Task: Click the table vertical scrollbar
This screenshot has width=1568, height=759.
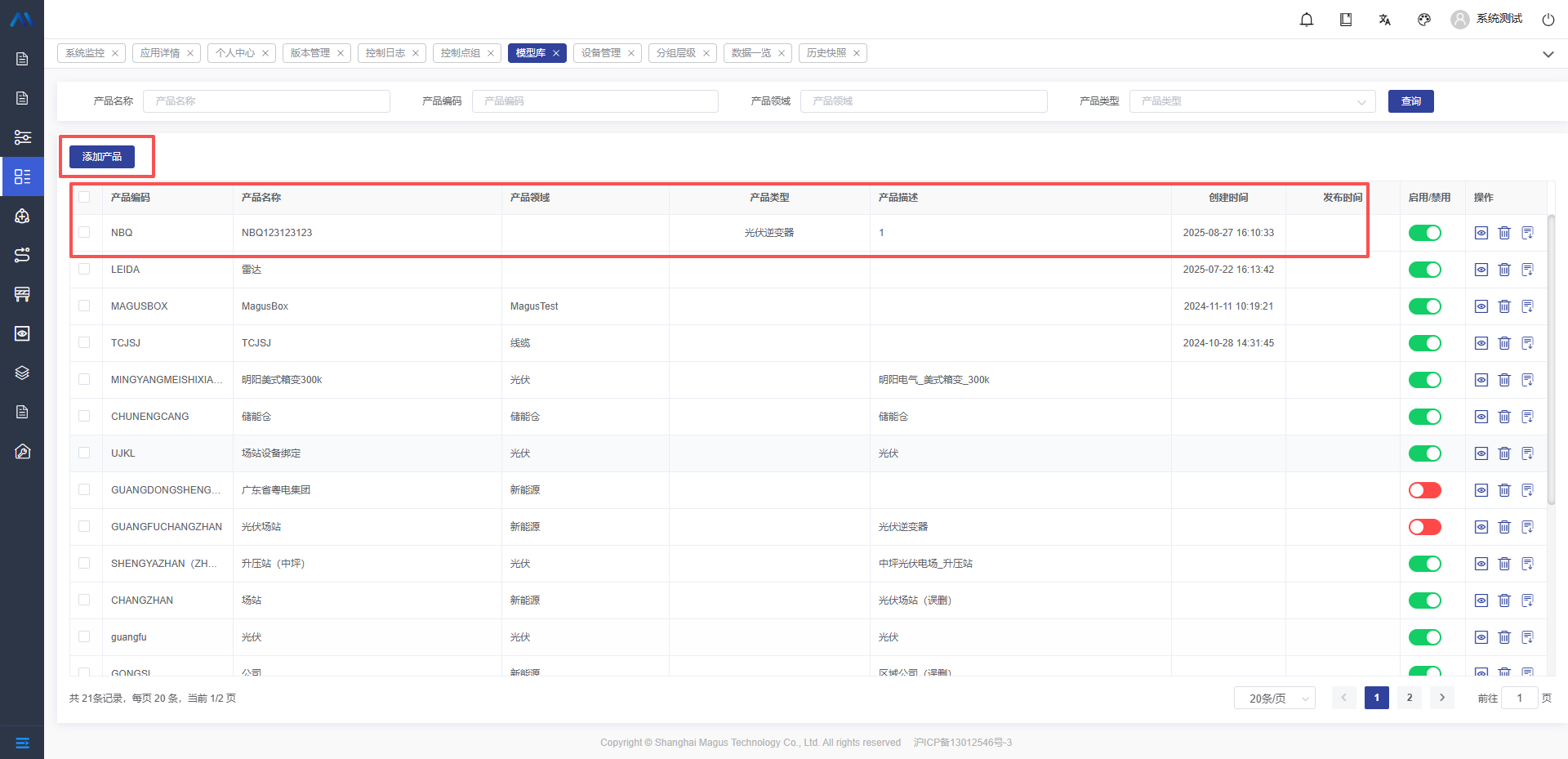Action: [x=1551, y=359]
